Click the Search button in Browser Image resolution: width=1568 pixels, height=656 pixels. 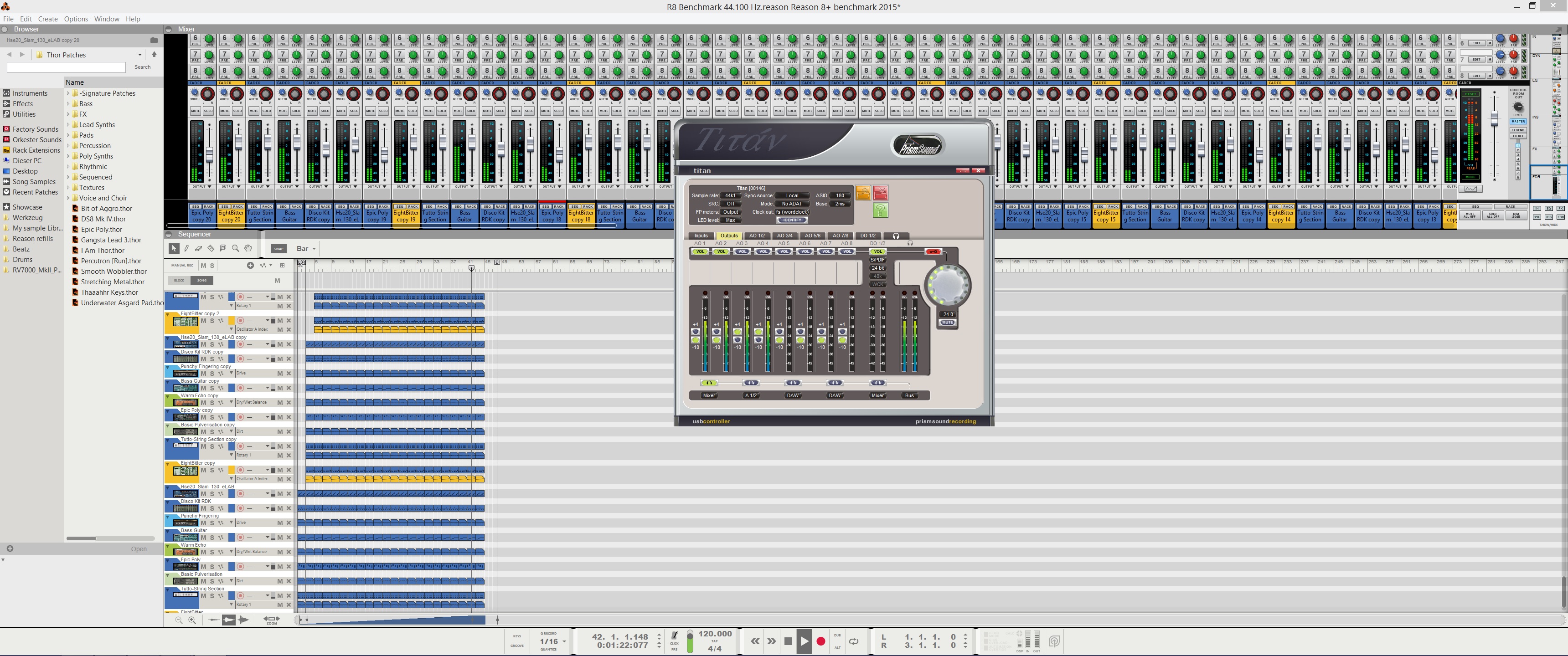pyautogui.click(x=142, y=67)
